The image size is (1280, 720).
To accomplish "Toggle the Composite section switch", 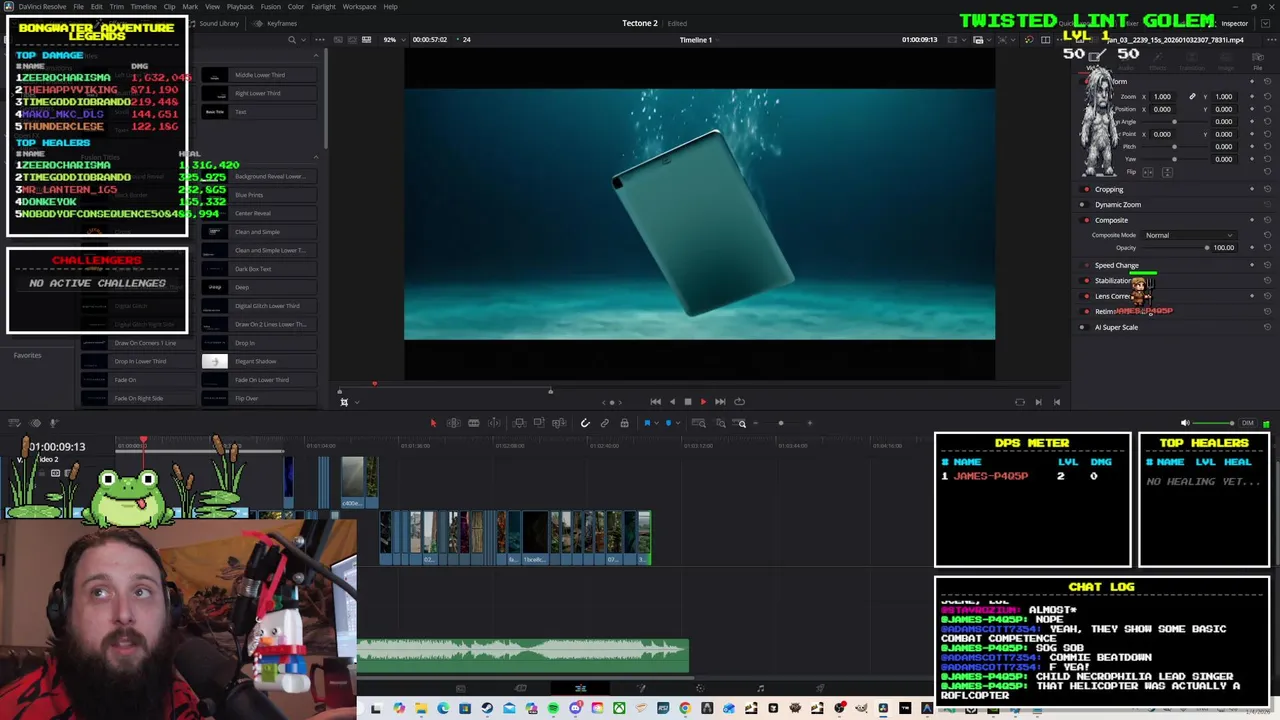I will [1086, 220].
